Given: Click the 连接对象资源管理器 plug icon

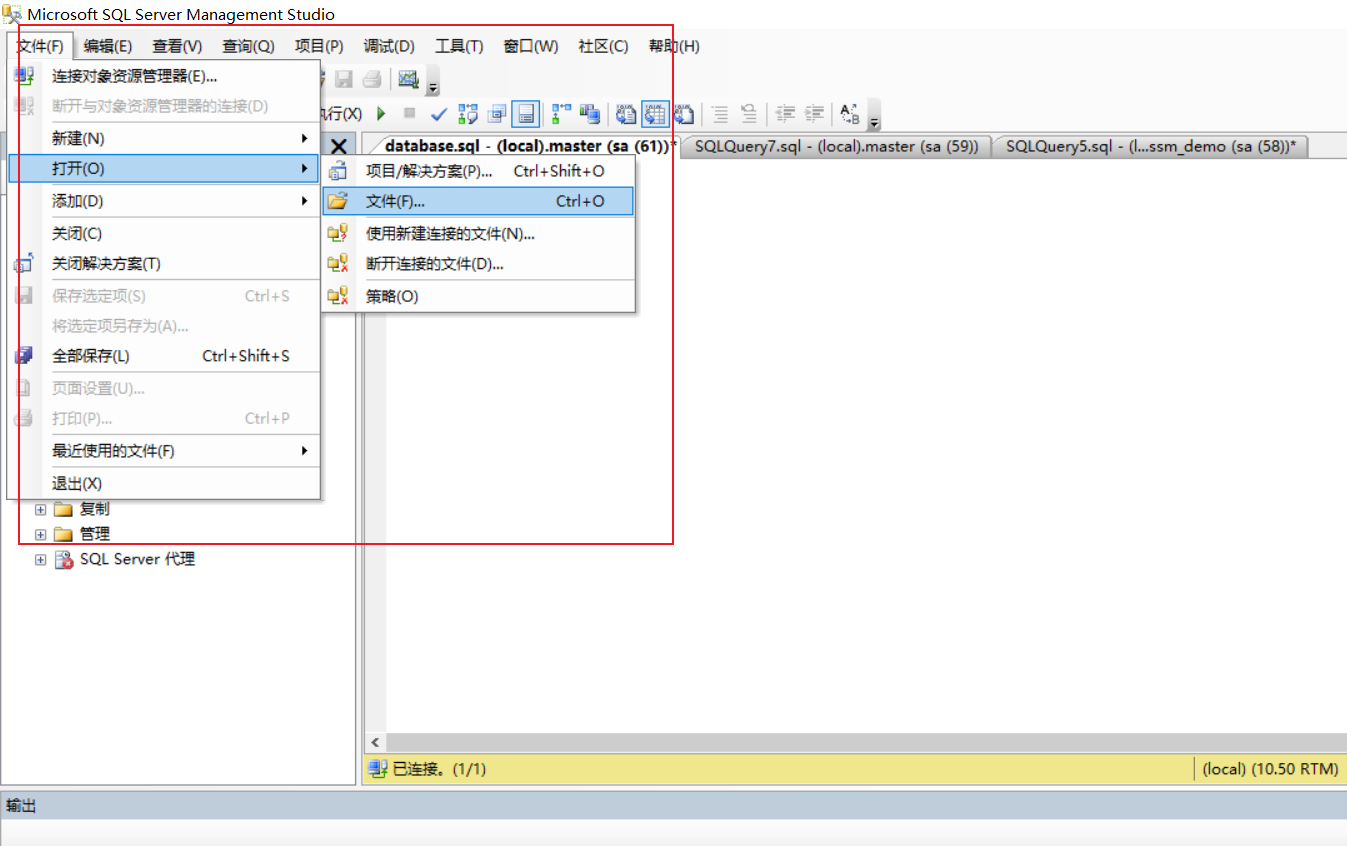Looking at the screenshot, I should point(24,76).
